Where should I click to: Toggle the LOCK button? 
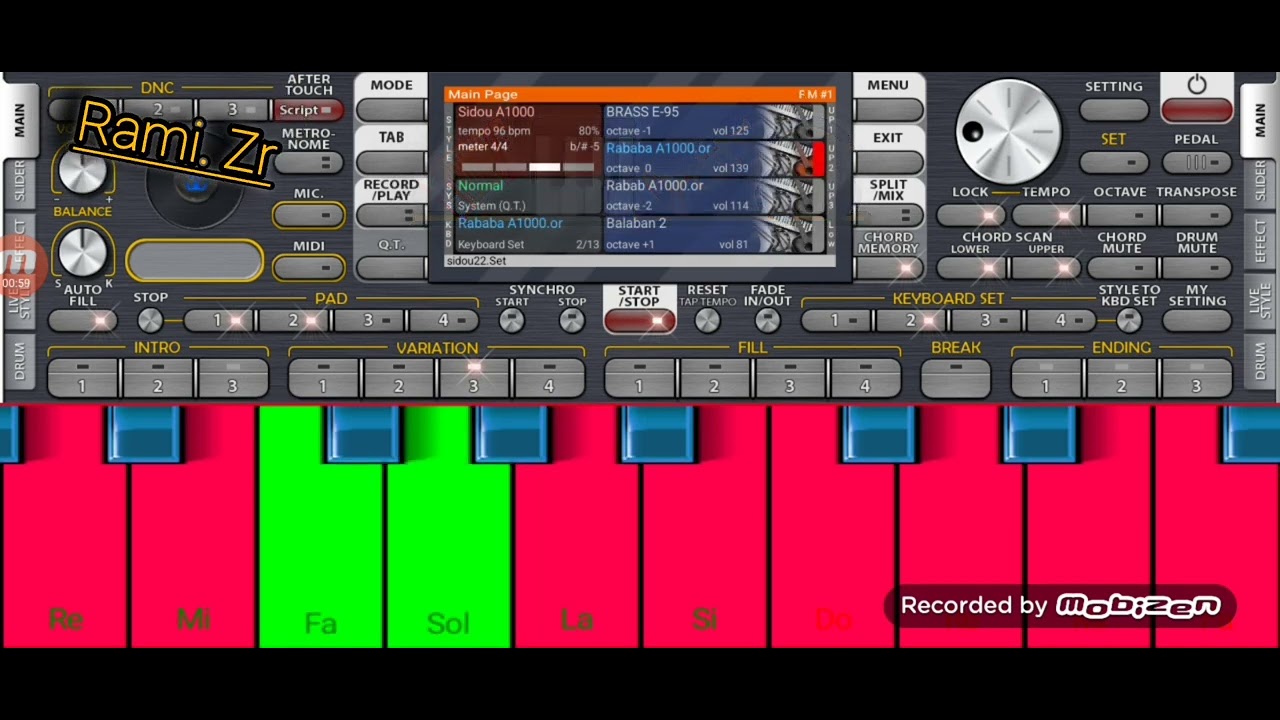(x=971, y=215)
